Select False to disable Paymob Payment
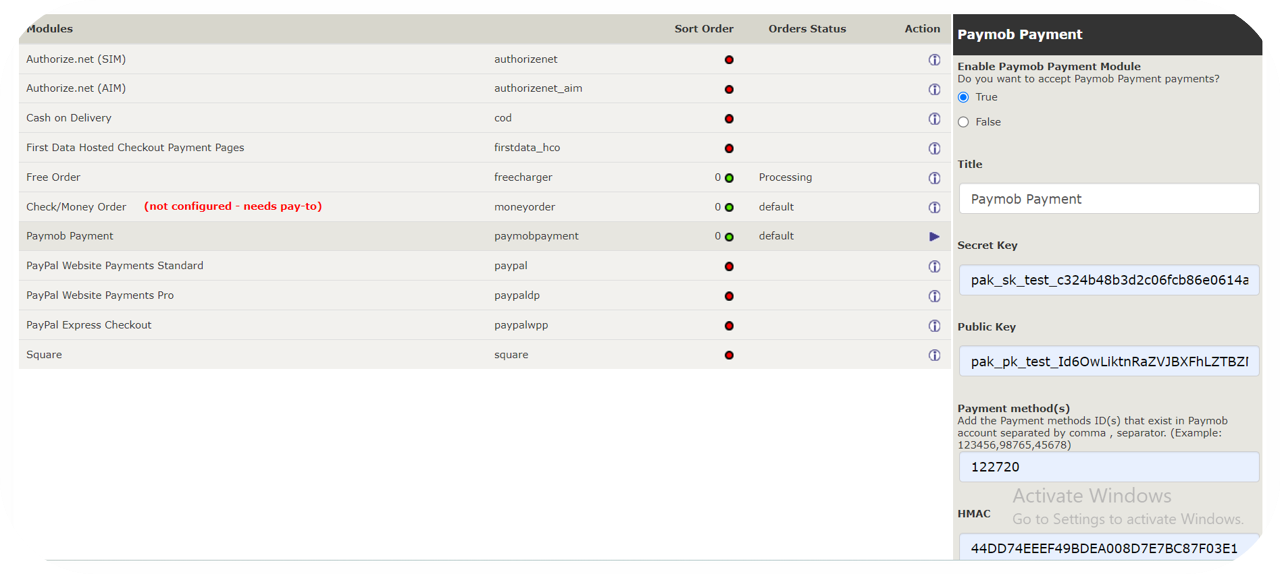Image resolution: width=1280 pixels, height=574 pixels. (964, 122)
